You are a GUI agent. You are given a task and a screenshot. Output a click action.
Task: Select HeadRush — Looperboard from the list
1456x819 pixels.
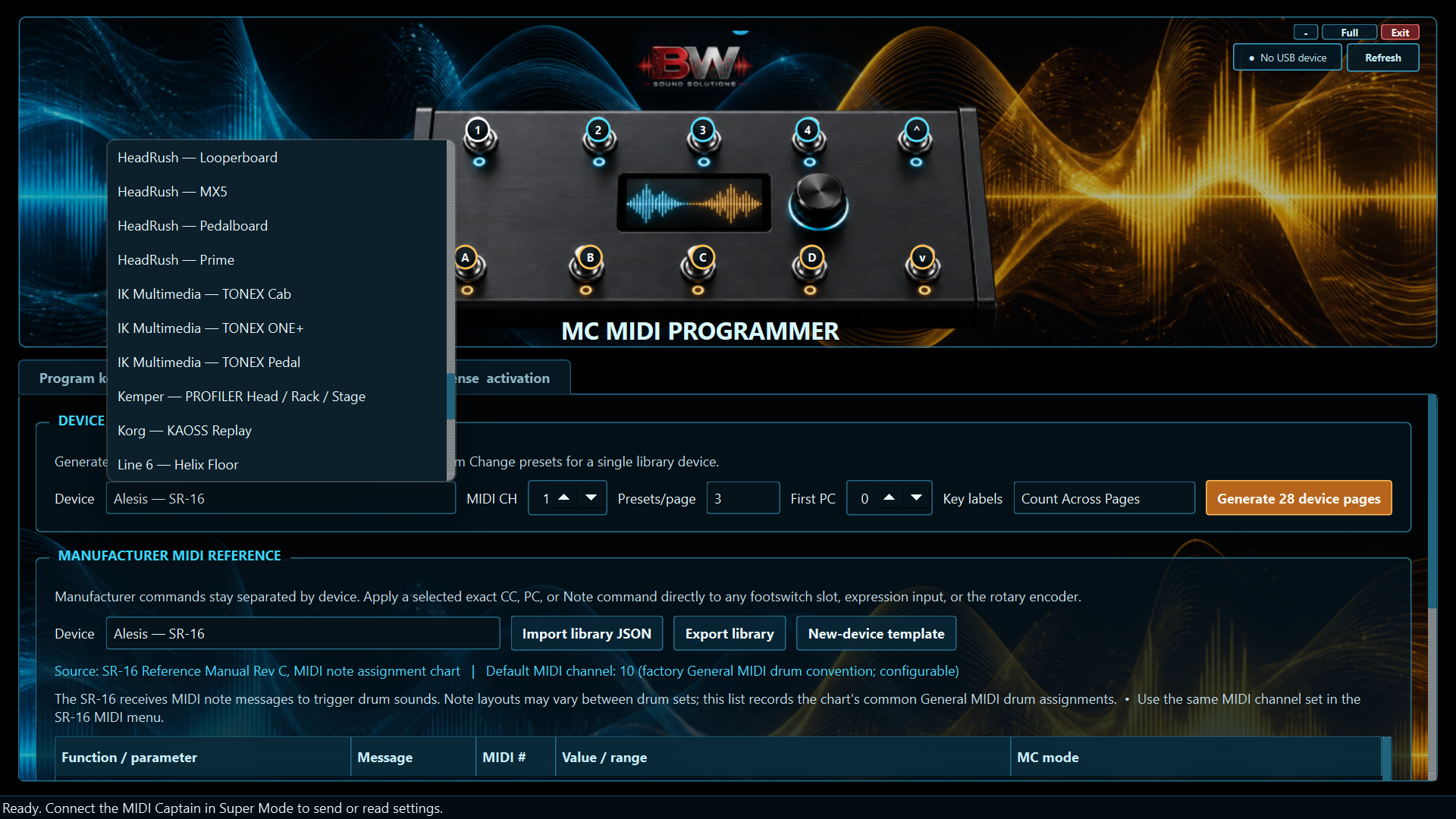click(277, 158)
